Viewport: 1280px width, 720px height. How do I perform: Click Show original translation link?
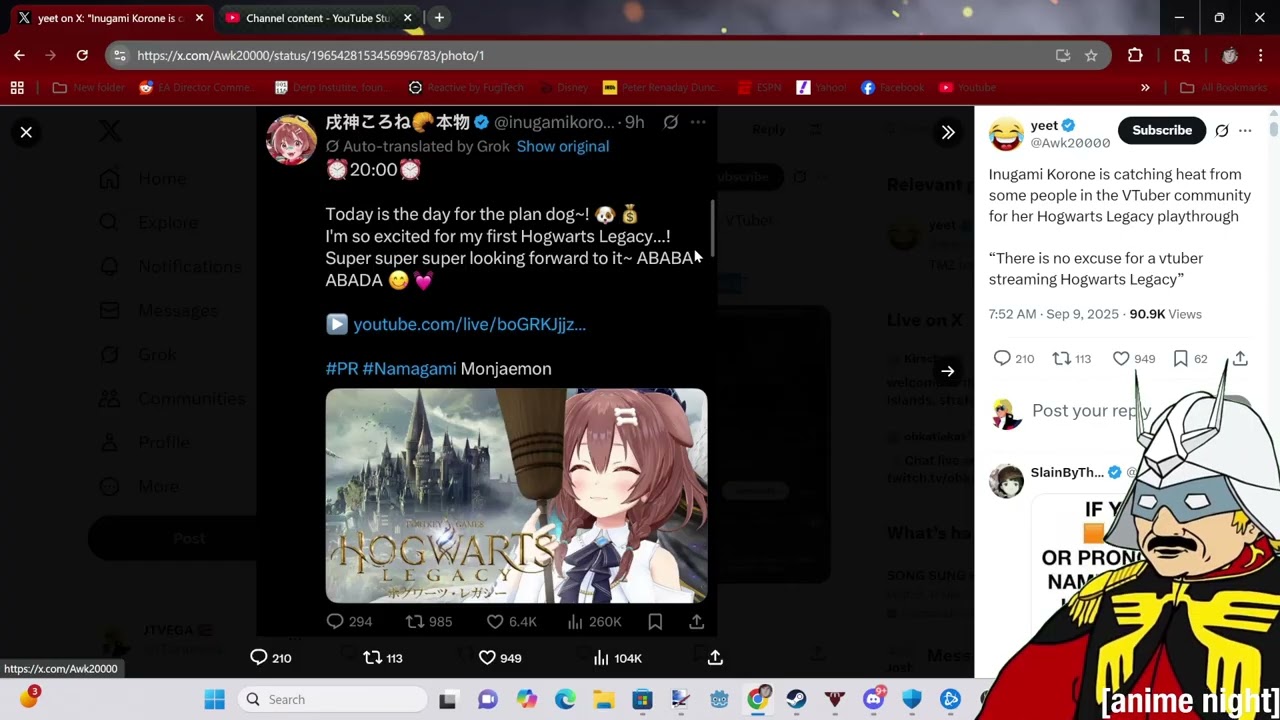point(562,146)
